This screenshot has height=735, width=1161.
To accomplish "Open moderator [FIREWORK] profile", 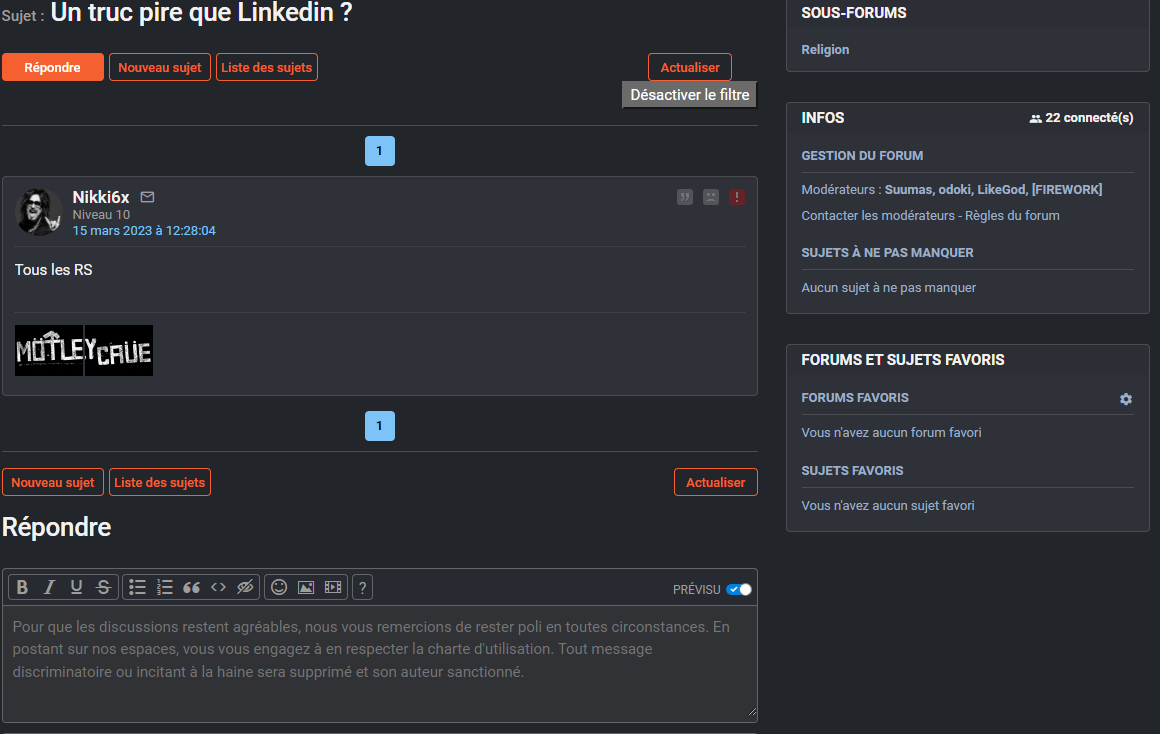I will click(x=1067, y=189).
